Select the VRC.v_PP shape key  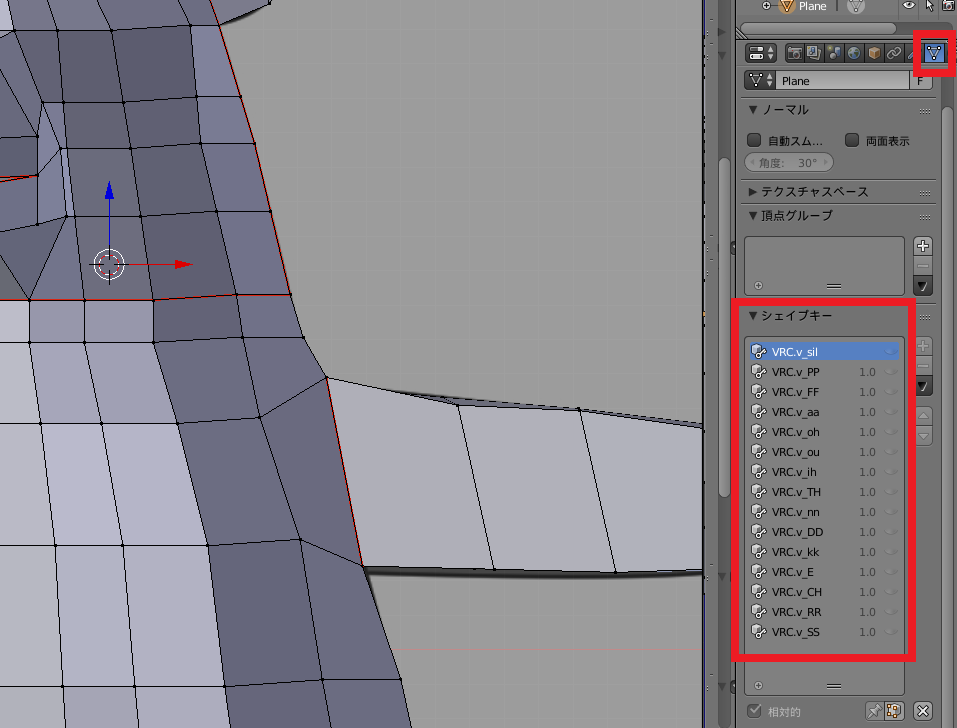[x=824, y=372]
